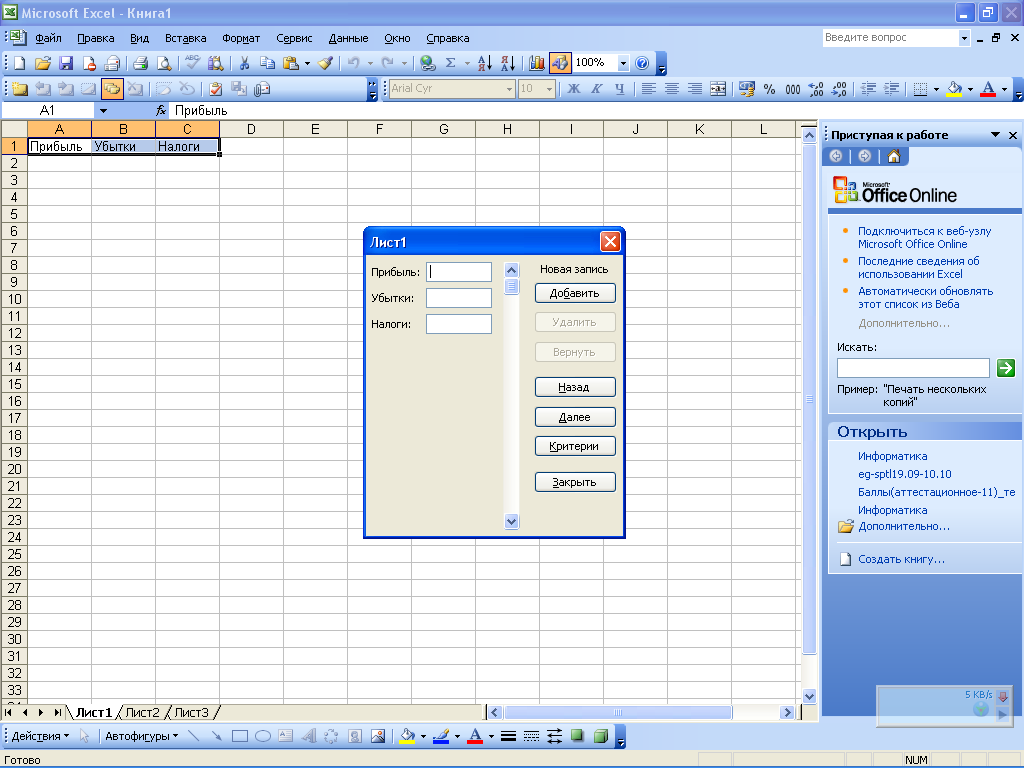
Task: Click the New workbook icon in toolbar
Action: point(20,63)
